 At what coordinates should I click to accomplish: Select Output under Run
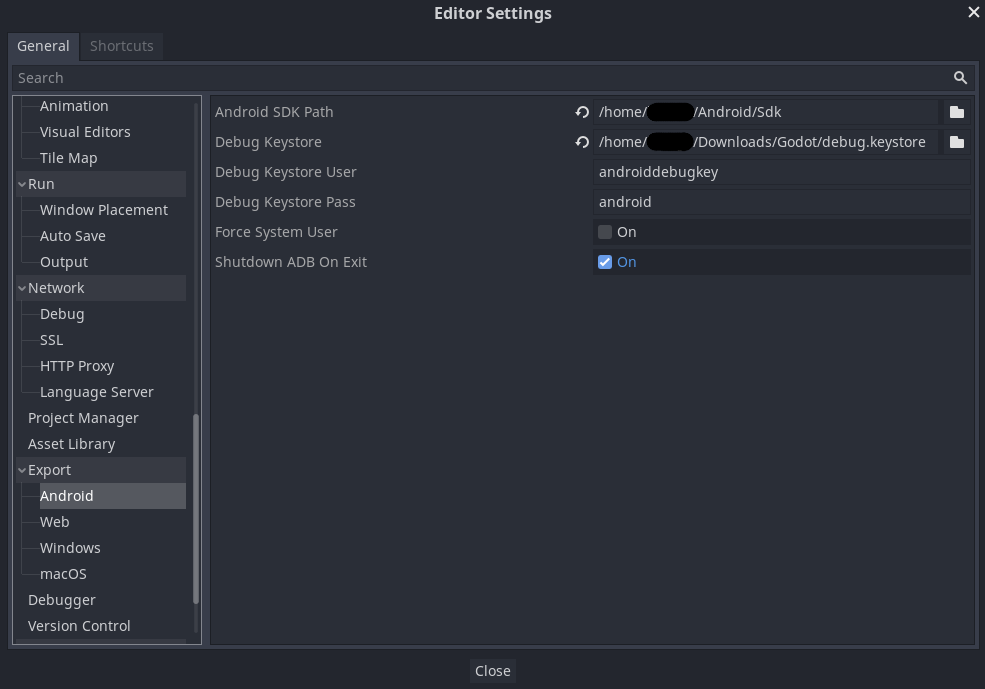click(x=64, y=262)
